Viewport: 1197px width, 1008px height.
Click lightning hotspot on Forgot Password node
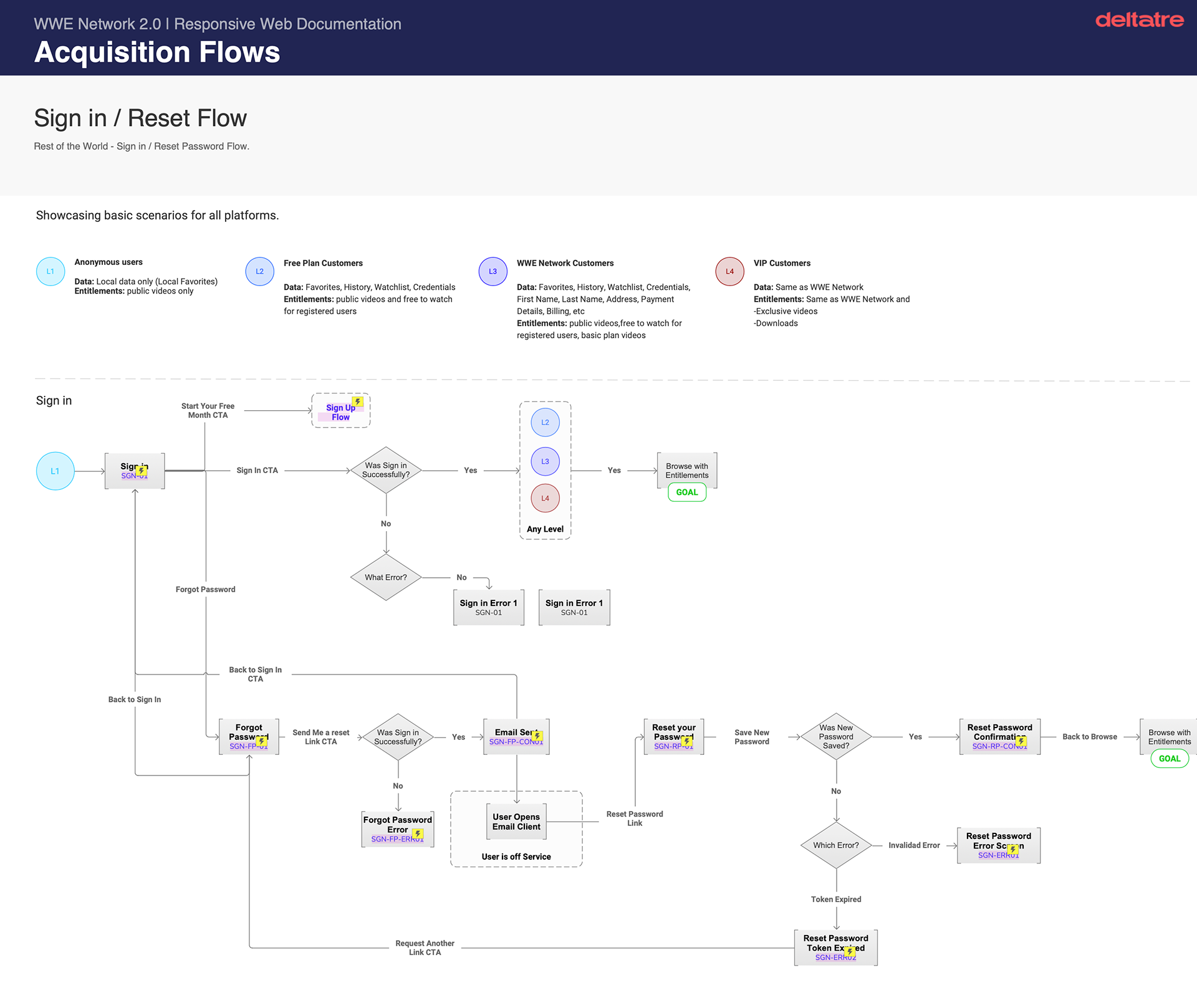(x=262, y=741)
